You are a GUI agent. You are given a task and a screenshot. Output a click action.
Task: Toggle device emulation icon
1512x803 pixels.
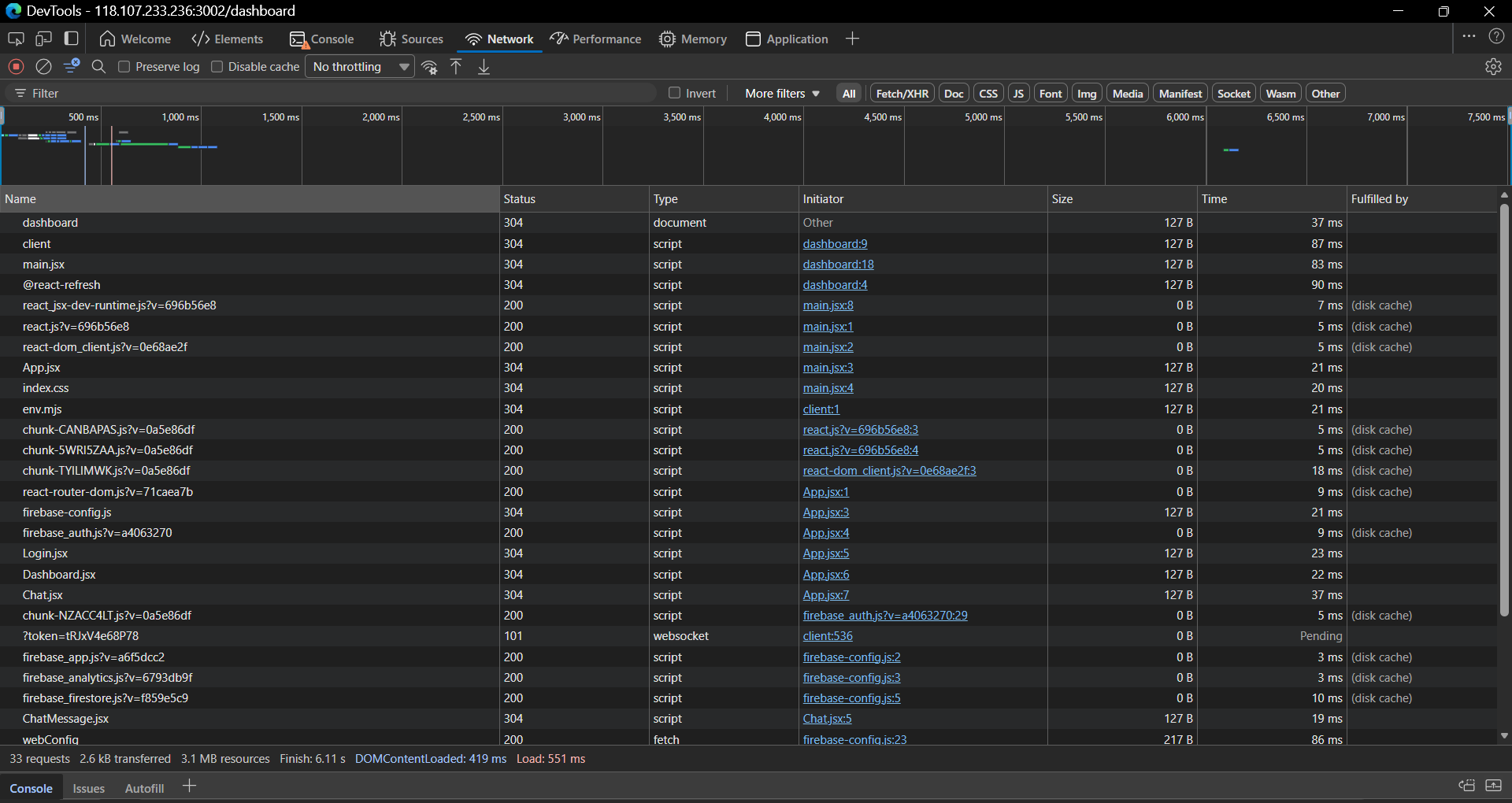click(x=43, y=39)
